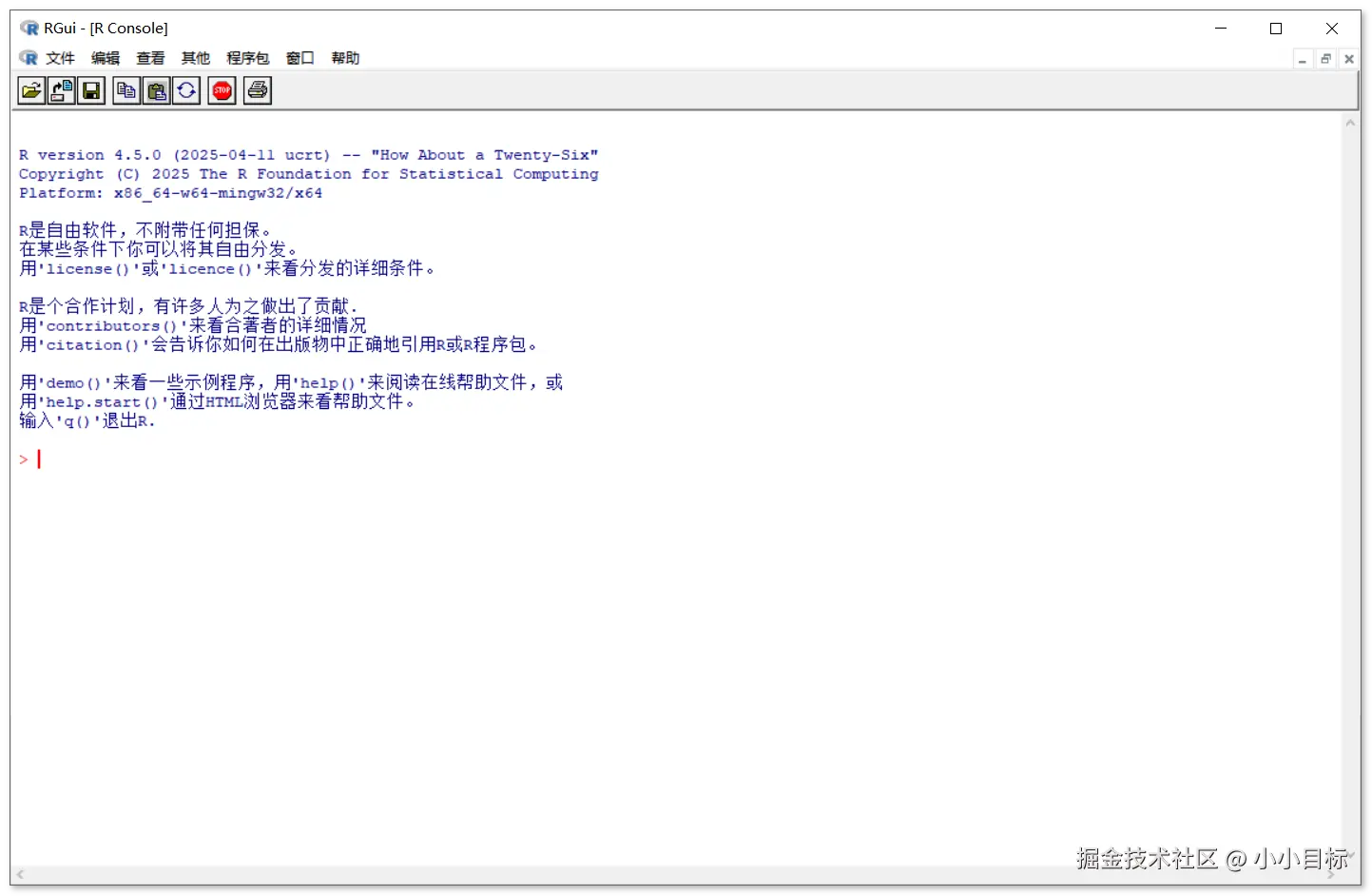Open the 窗口 menu
Image resolution: width=1372 pixels, height=896 pixels.
click(x=300, y=58)
